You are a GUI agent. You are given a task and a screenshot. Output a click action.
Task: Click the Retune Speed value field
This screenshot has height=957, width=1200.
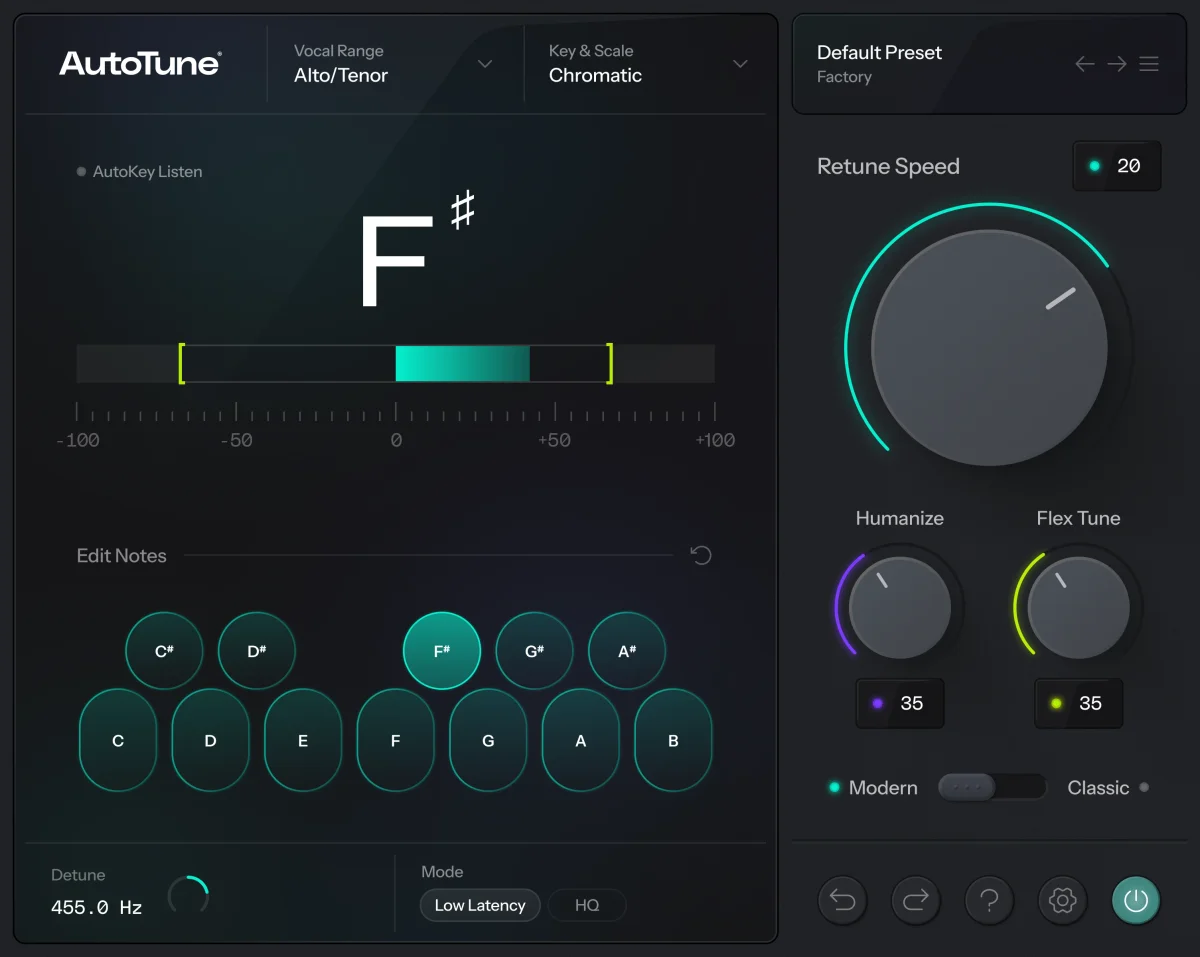click(x=1117, y=166)
